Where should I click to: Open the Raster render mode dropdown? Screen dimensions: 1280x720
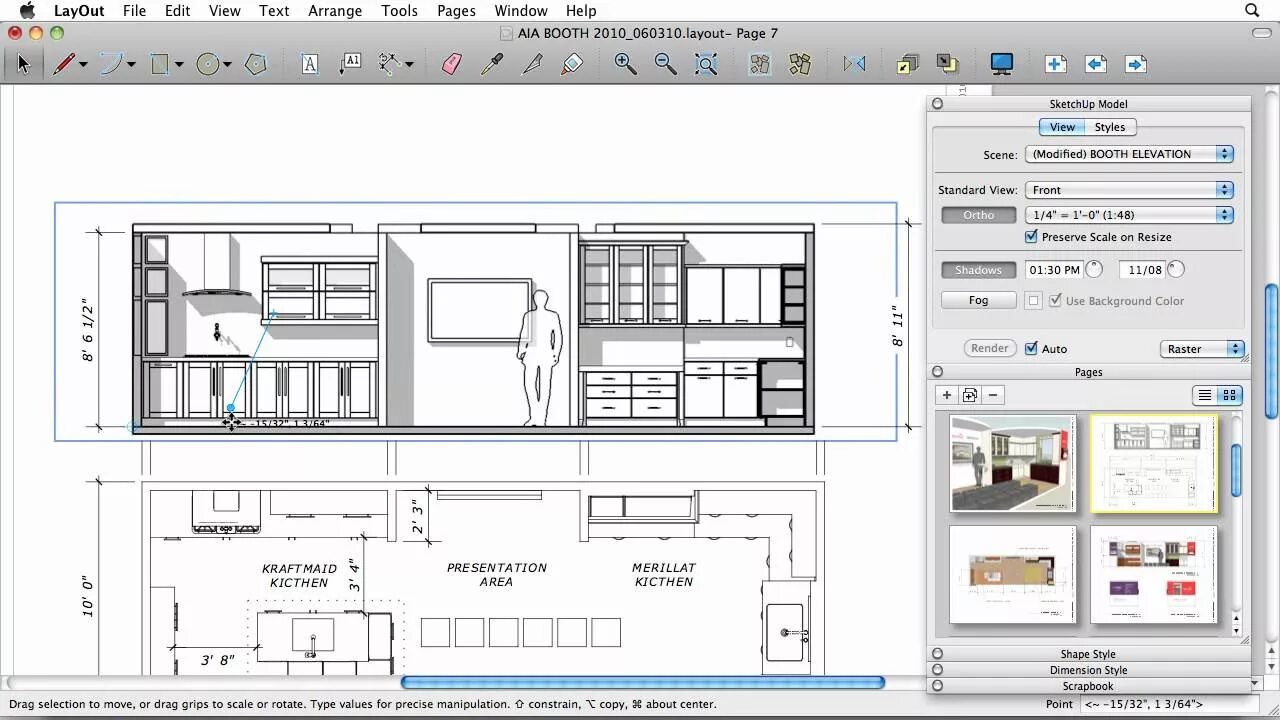1202,348
